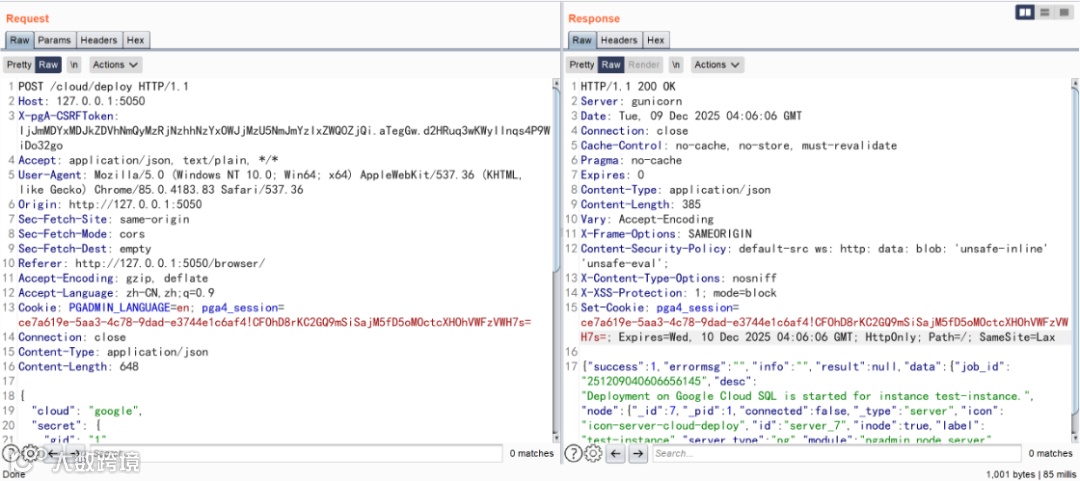Click the Accept-Encoding request header
Image resolution: width=1080 pixels, height=481 pixels.
[x=113, y=278]
